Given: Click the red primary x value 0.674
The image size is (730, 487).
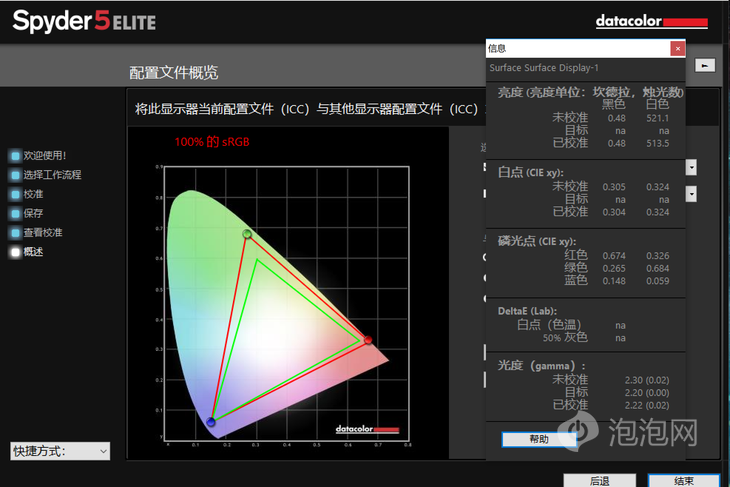Looking at the screenshot, I should pyautogui.click(x=614, y=256).
